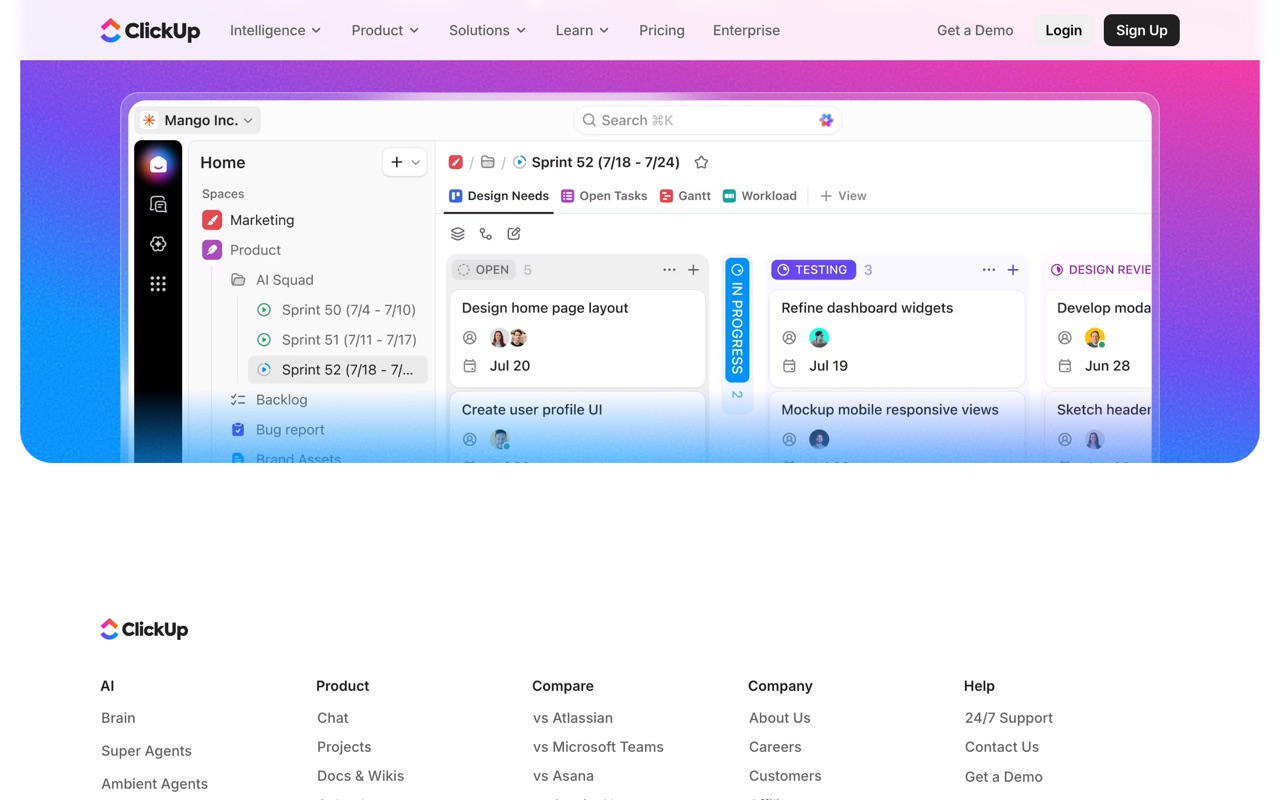
Task: Click the Jun 28 due date
Action: [x=1107, y=366]
